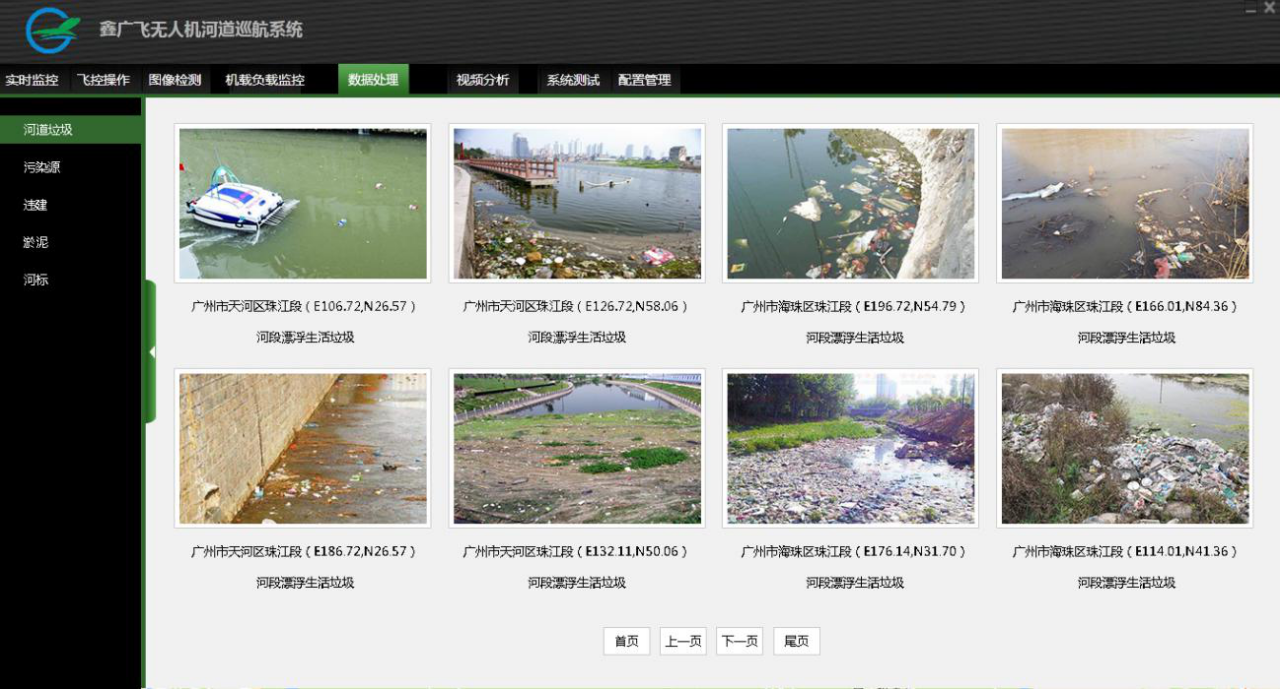Click the caption 广州市海珠区珠江段 (E166.01,N84.36)
1280x689 pixels.
coord(1126,307)
